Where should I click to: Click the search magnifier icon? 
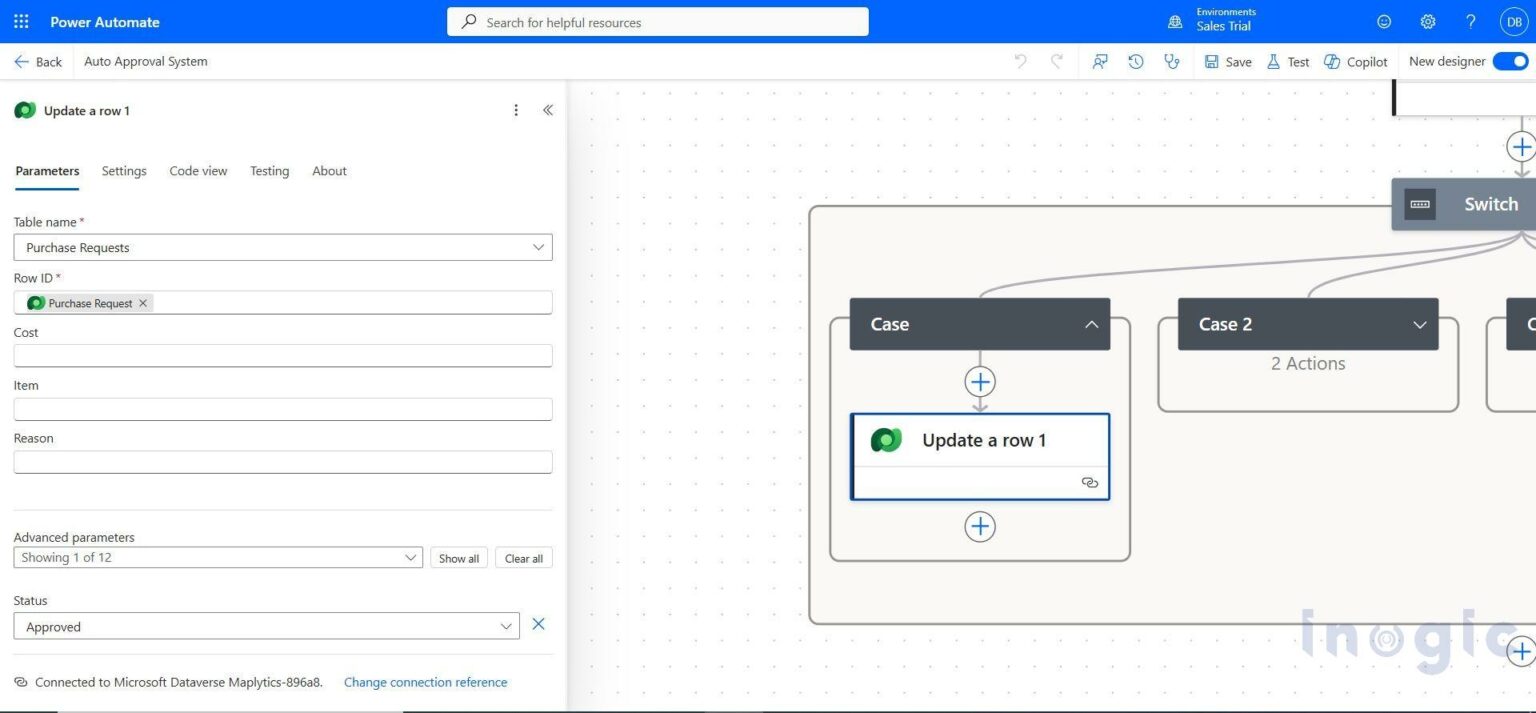coord(469,22)
